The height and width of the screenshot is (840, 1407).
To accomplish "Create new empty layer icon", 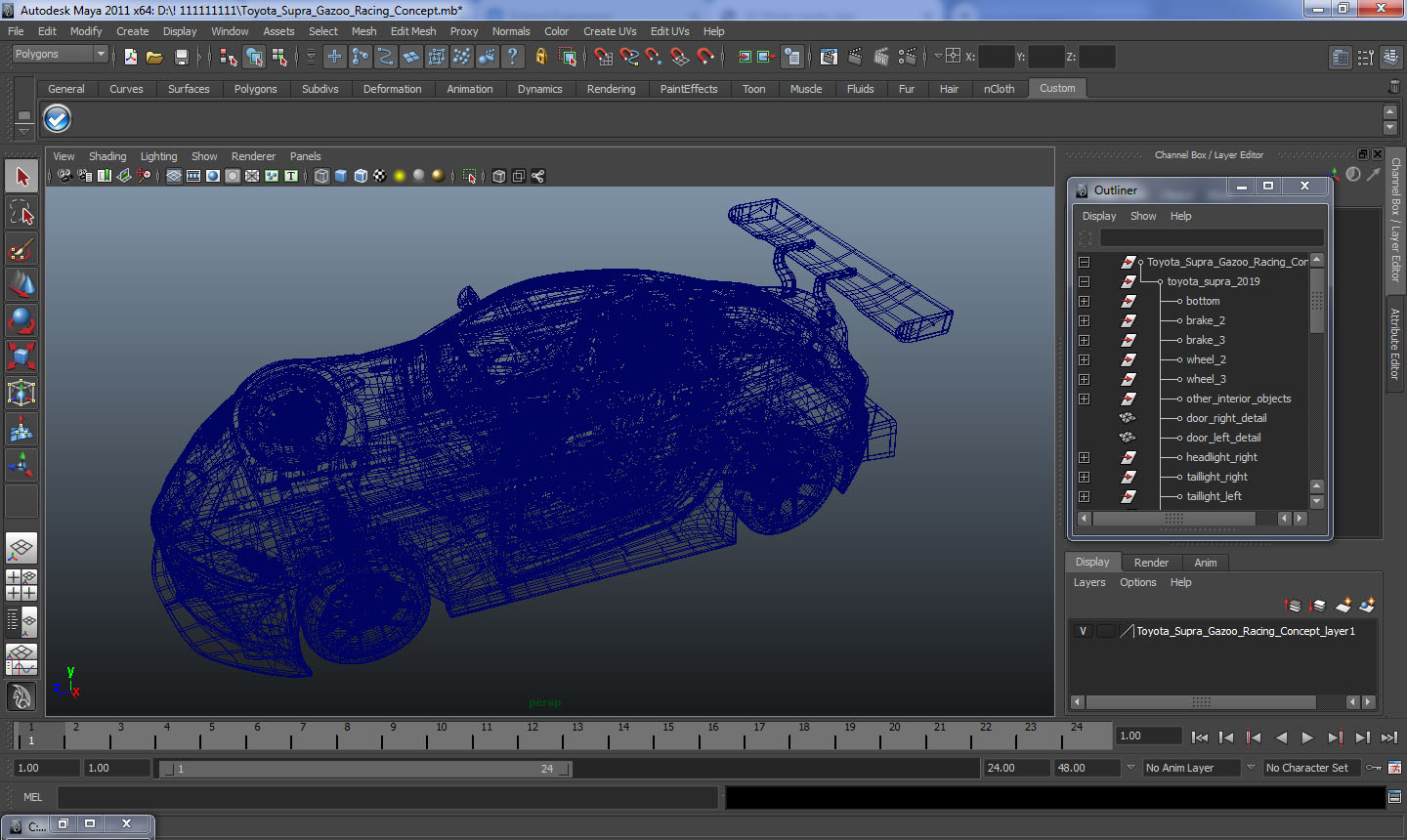I will click(x=1343, y=606).
